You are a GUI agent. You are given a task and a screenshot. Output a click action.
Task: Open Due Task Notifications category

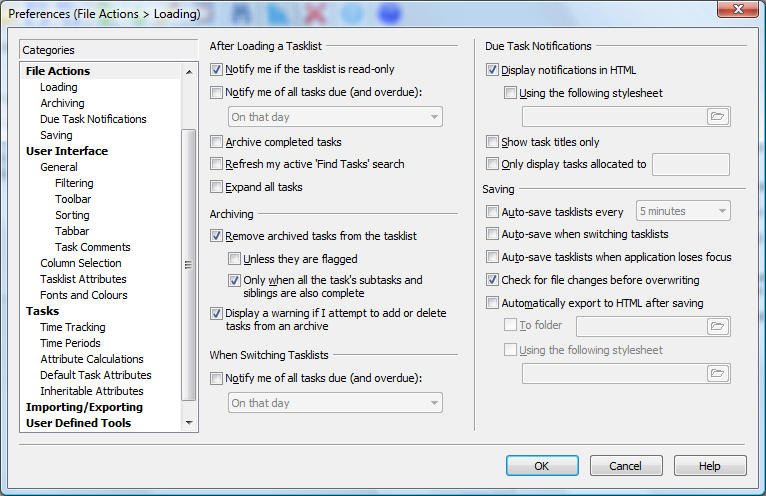(x=93, y=119)
